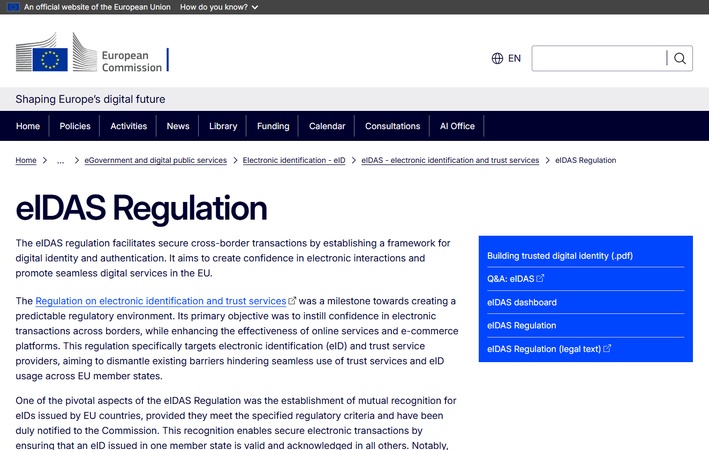Open the Home menu item
Viewport: 709px width, 450px height.
click(28, 126)
